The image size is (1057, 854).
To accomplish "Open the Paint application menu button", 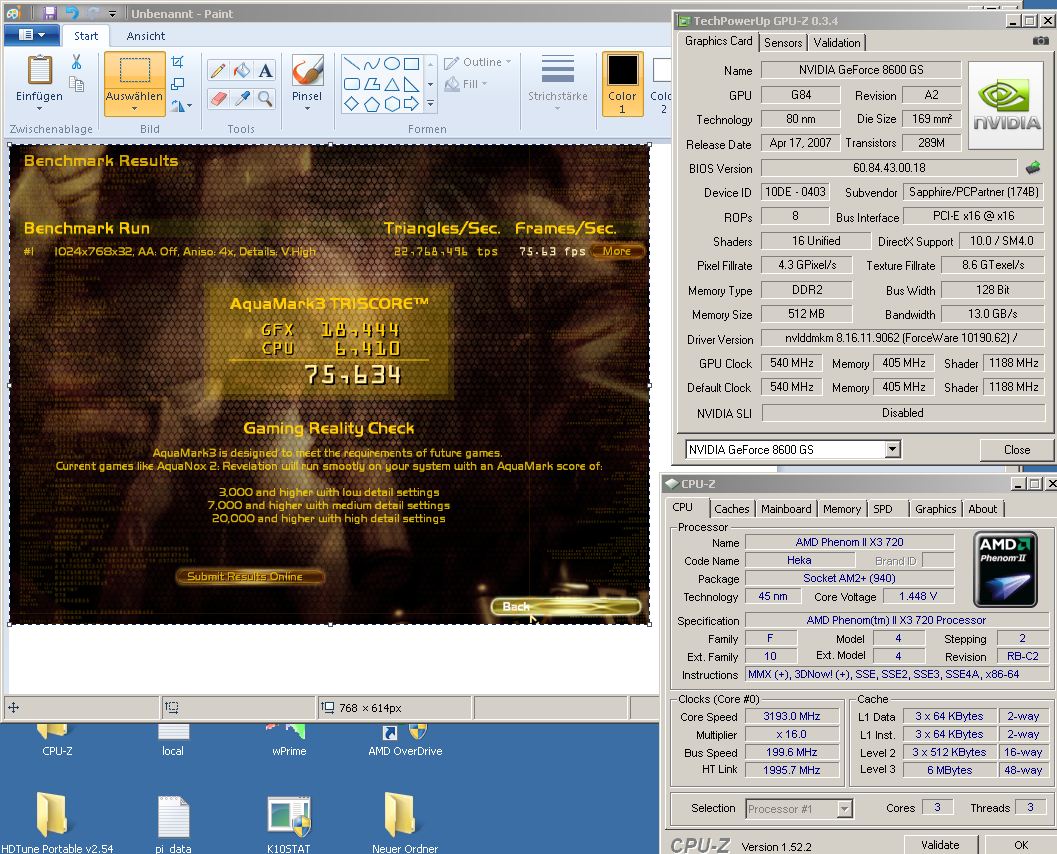I will click(x=32, y=34).
